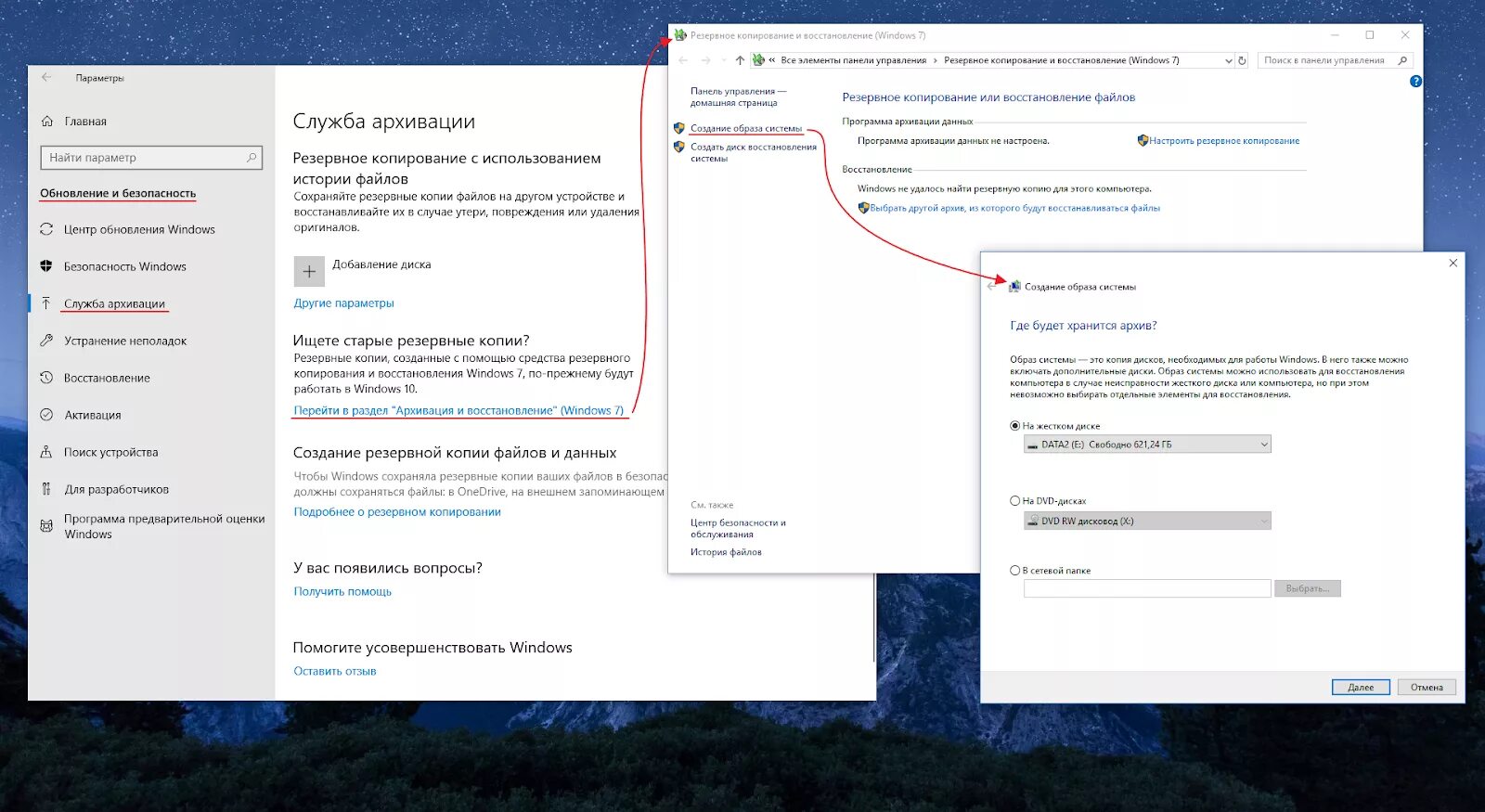Open Поиск устройства section in sidebar
The image size is (1485, 812).
(x=110, y=452)
